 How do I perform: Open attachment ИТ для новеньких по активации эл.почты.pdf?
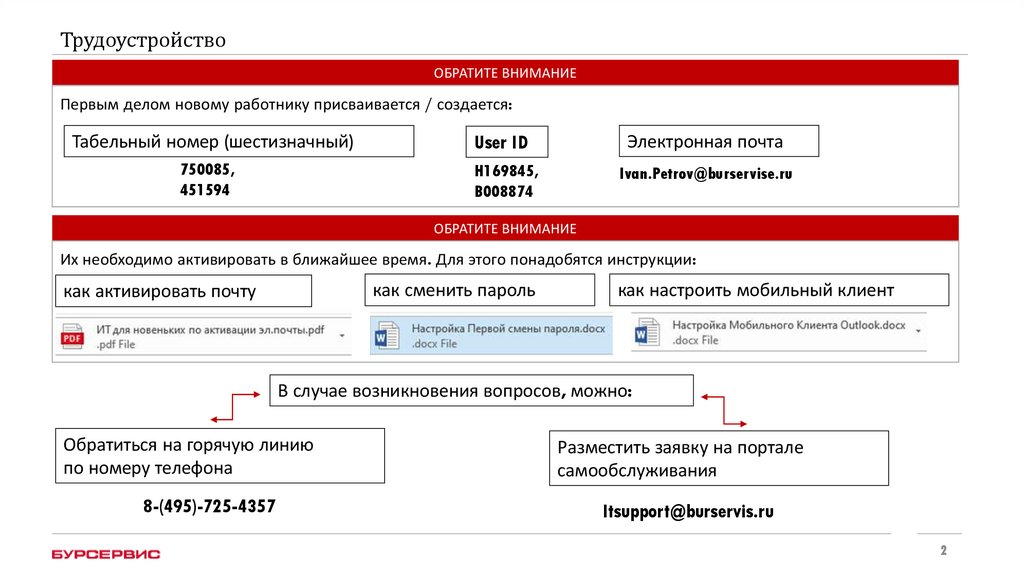pos(204,336)
